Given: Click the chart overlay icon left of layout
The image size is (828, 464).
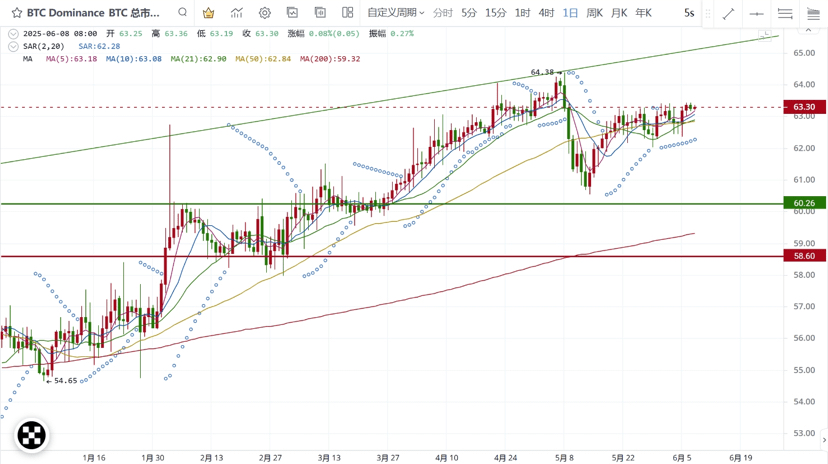Looking at the screenshot, I should (320, 13).
